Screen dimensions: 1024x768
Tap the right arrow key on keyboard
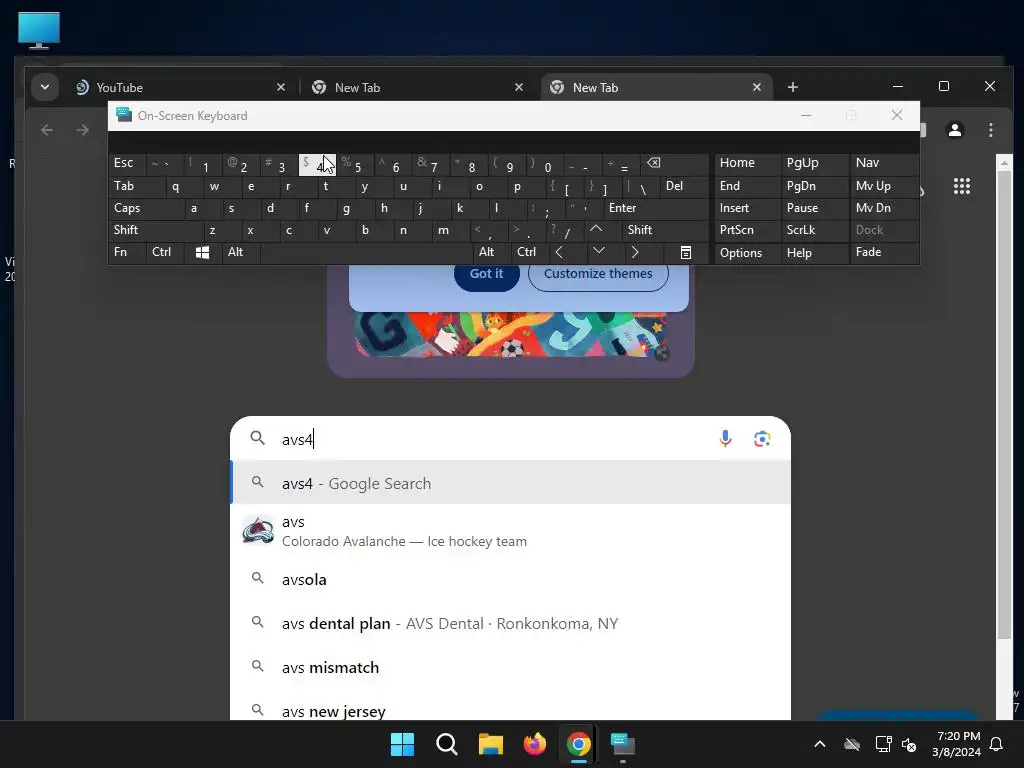635,252
